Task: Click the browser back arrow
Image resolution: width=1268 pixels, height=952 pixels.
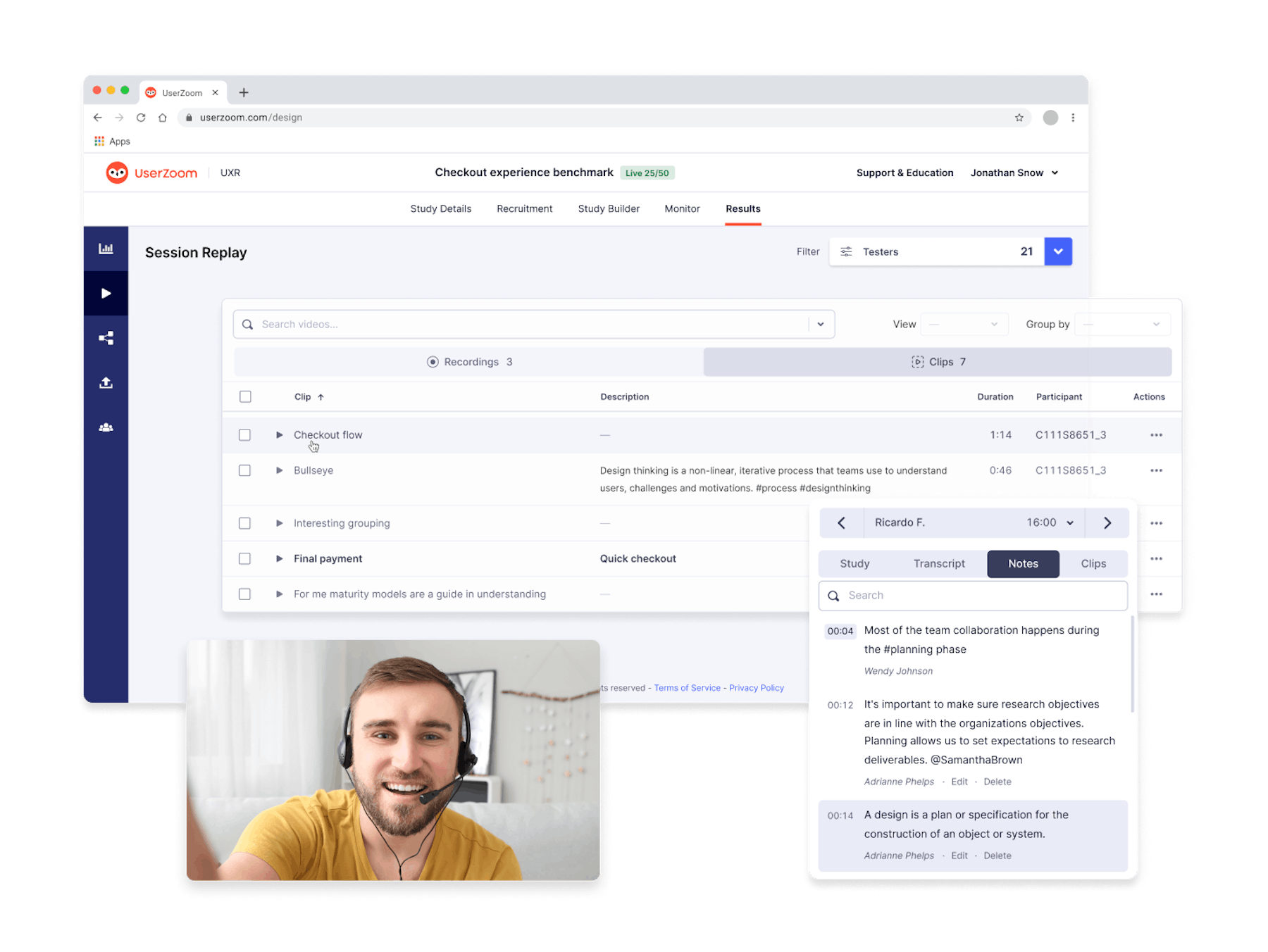Action: tap(98, 118)
